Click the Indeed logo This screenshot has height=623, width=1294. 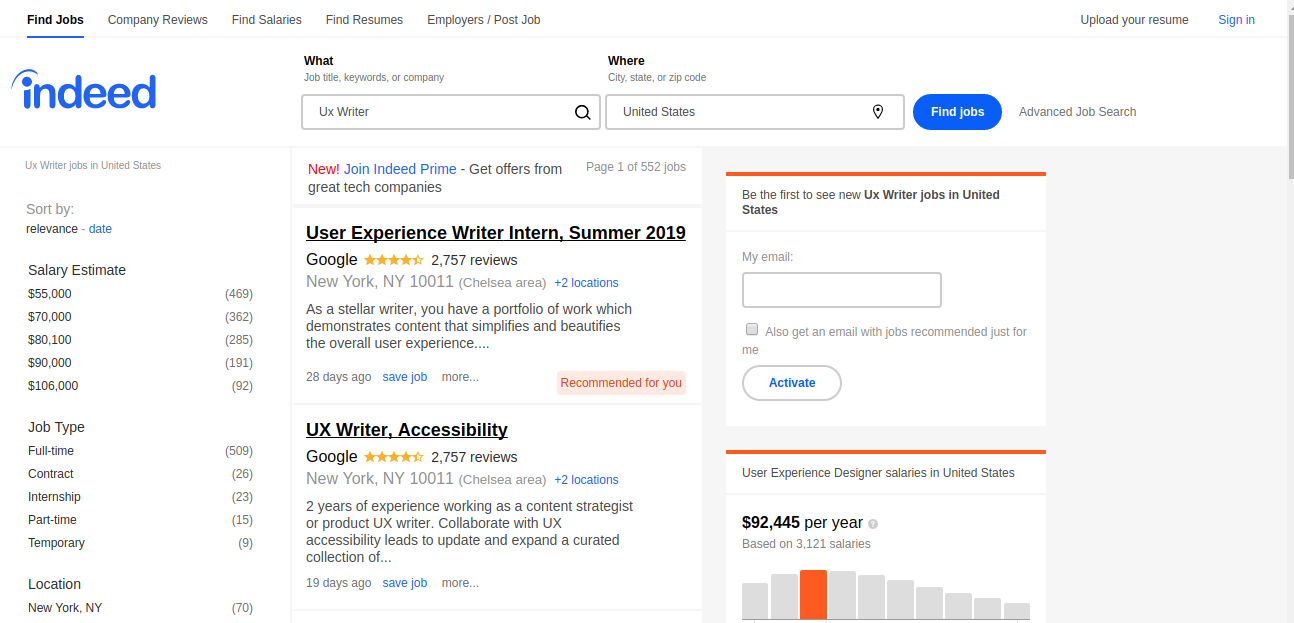tap(84, 90)
